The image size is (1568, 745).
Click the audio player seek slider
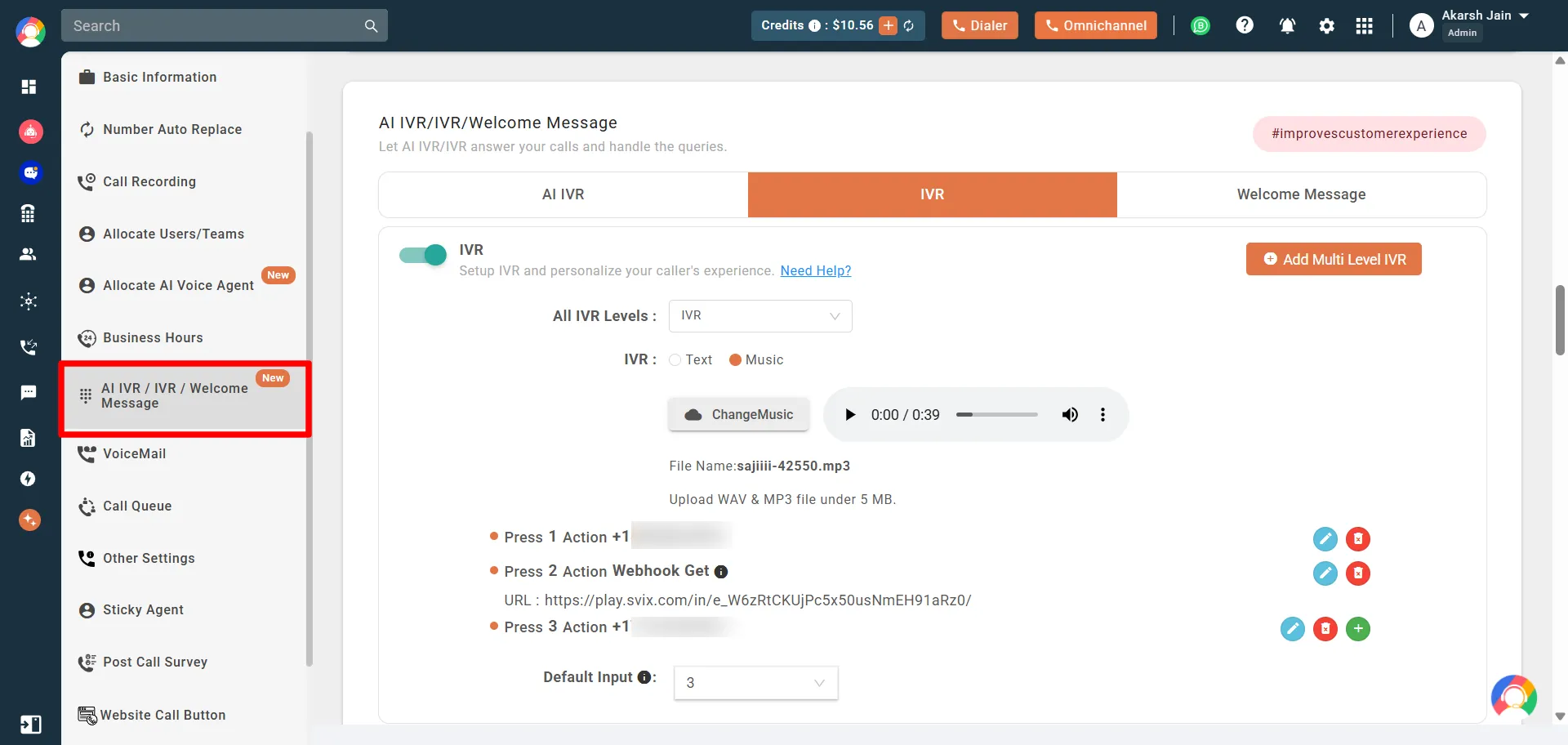pos(996,415)
